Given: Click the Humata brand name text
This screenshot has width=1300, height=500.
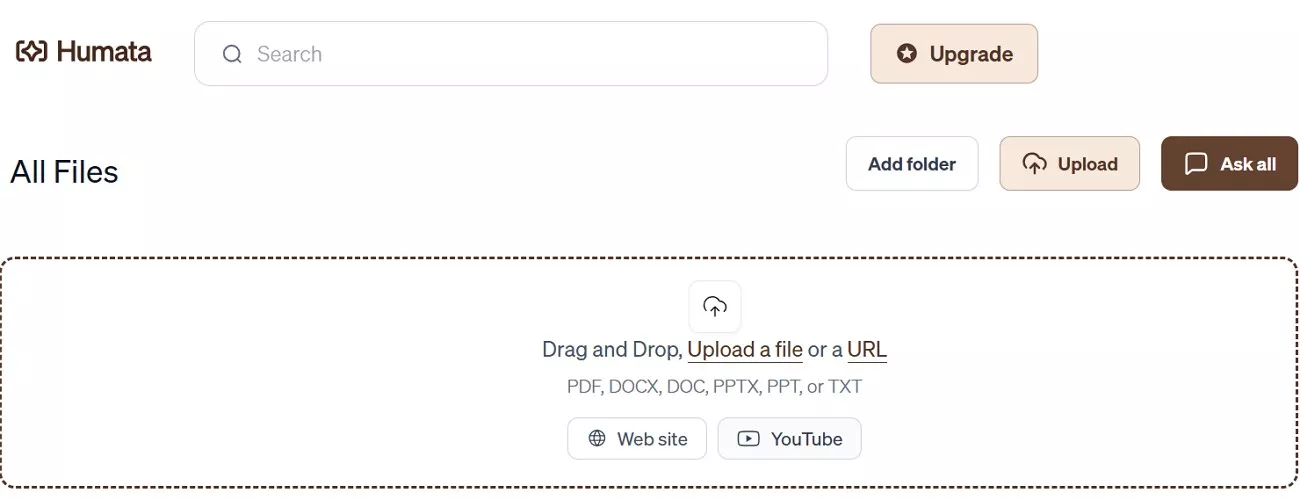Looking at the screenshot, I should point(104,52).
